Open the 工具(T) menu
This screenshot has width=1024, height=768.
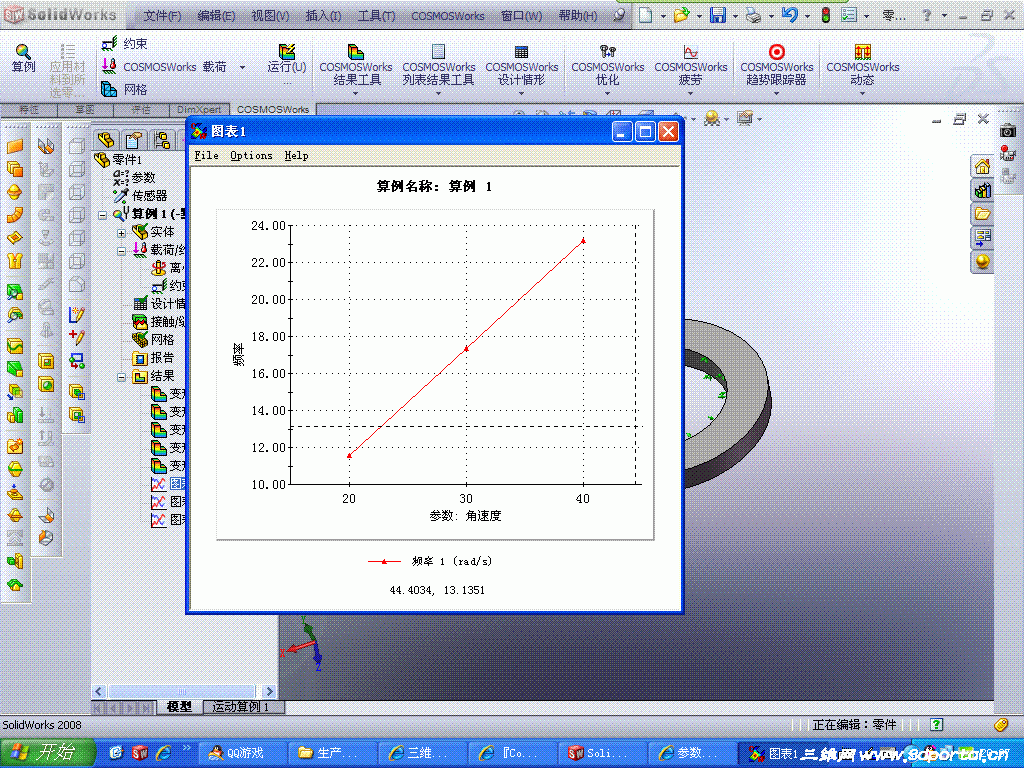[376, 16]
